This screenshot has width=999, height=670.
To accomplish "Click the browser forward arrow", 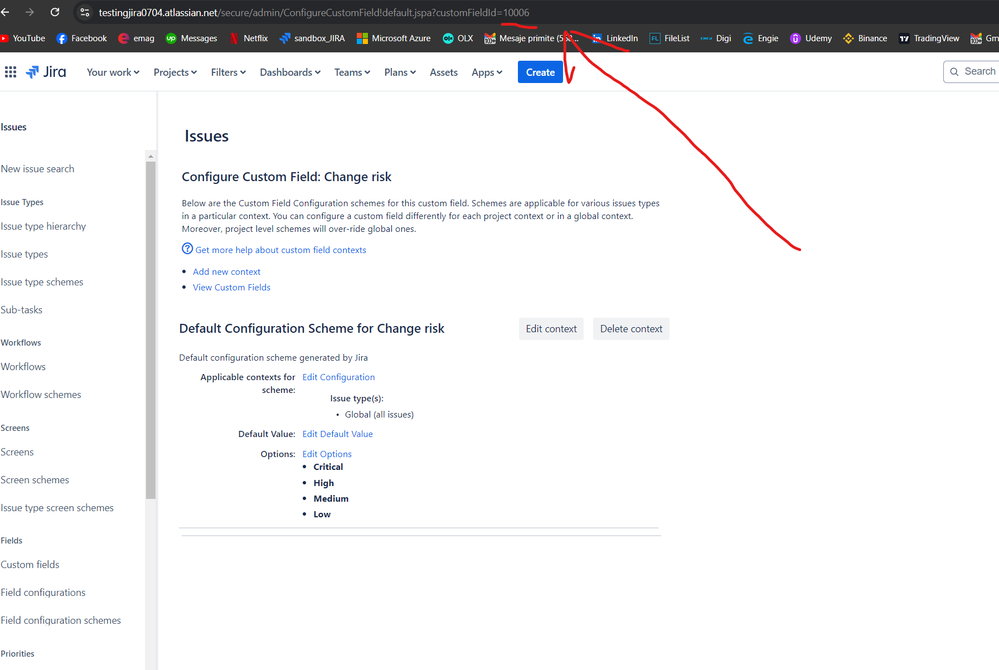I will click(x=29, y=12).
